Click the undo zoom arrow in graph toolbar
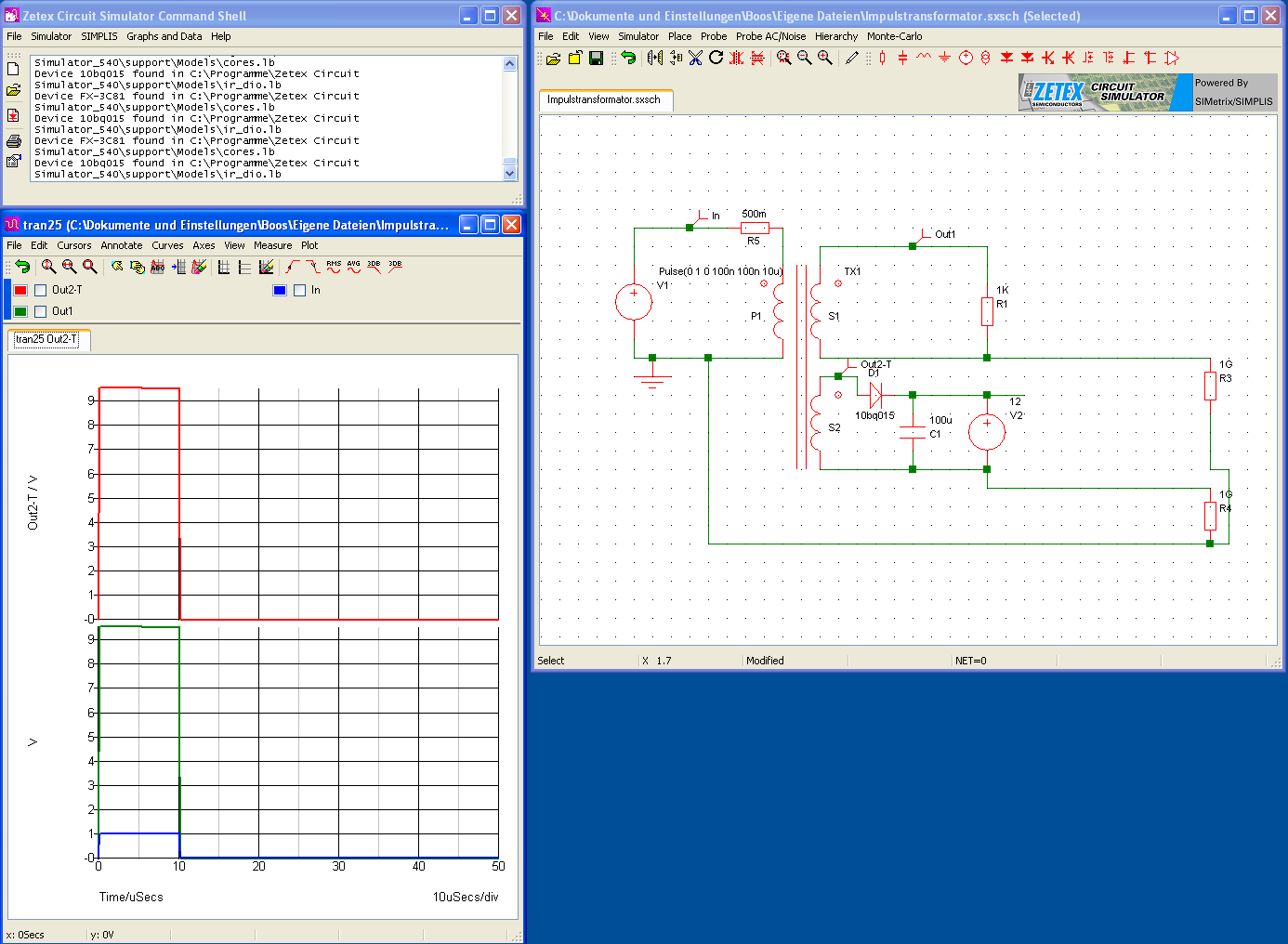Viewport: 1288px width, 944px height. (x=22, y=267)
